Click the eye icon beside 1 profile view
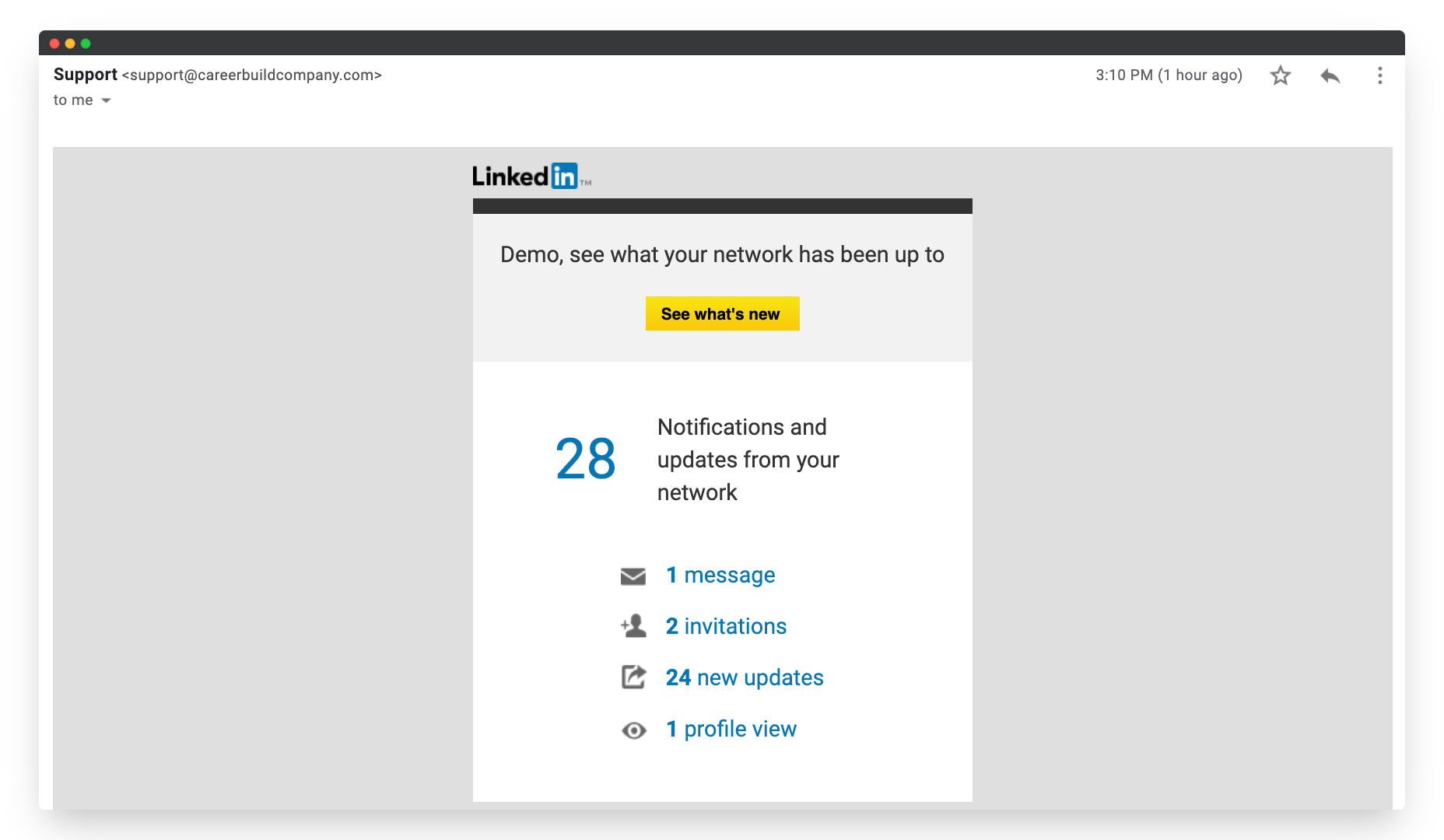This screenshot has width=1444, height=840. click(634, 730)
